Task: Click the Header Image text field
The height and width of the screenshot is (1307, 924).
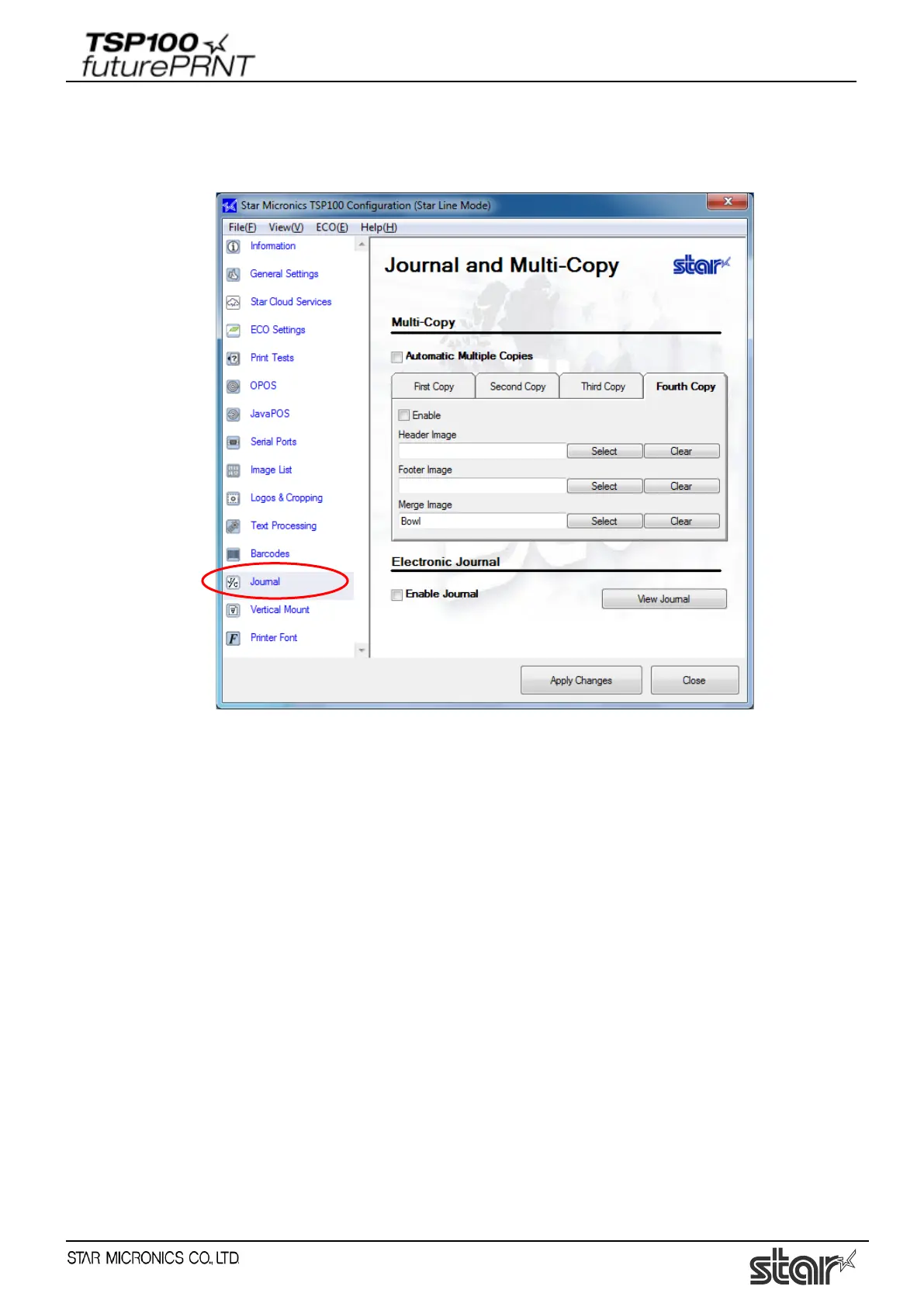Action: click(482, 451)
